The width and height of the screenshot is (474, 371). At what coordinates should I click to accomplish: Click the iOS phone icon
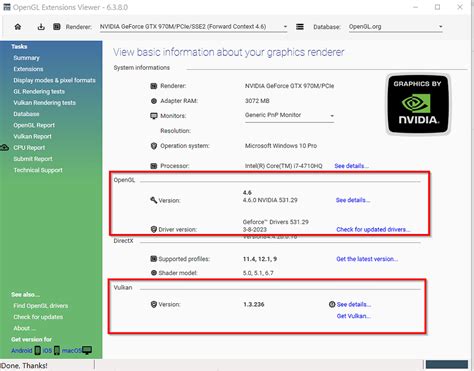click(57, 350)
